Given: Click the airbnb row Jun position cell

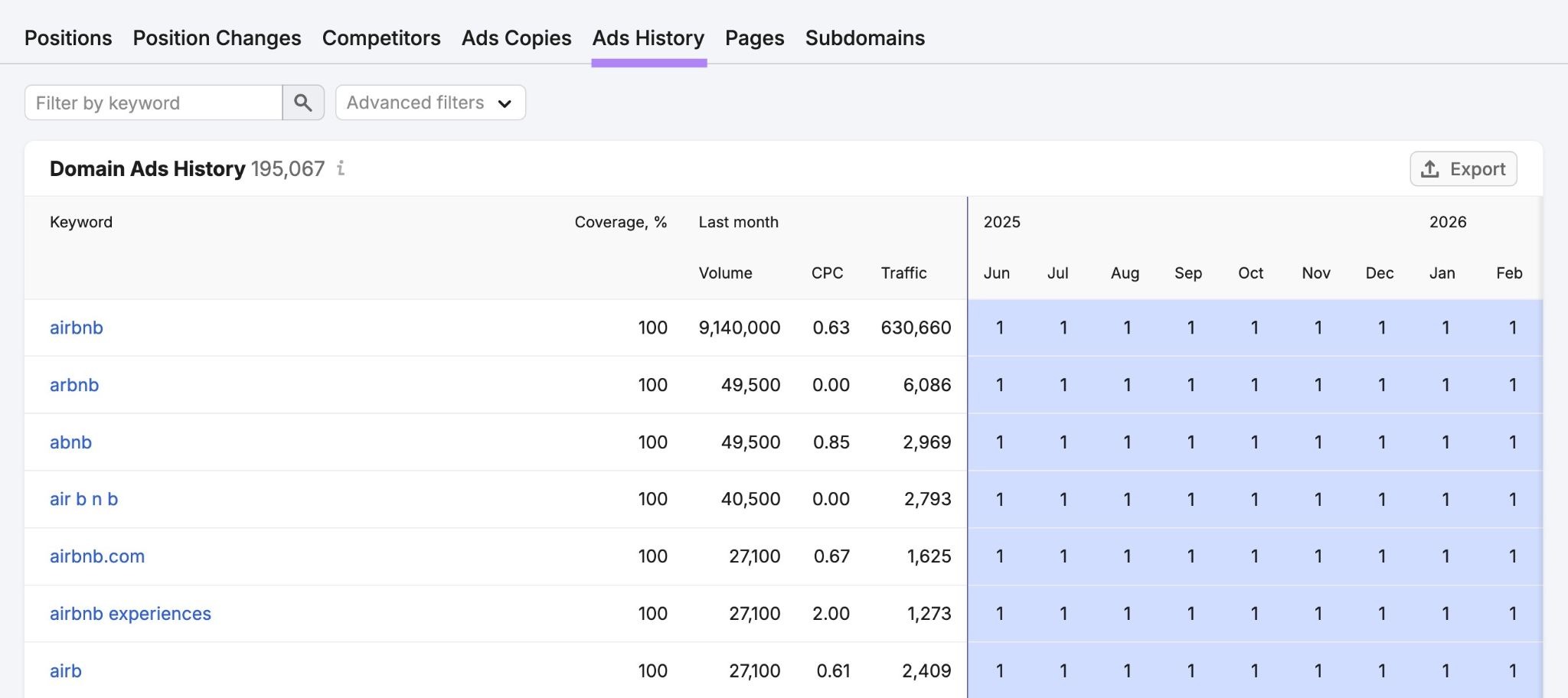Looking at the screenshot, I should coord(1000,328).
